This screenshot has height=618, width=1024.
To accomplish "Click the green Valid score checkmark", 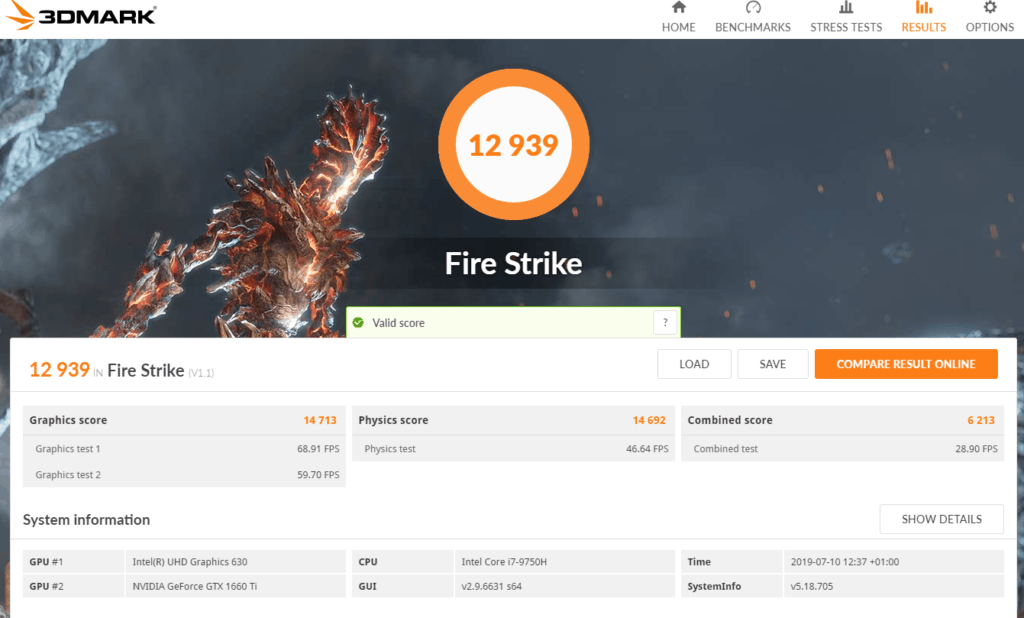I will coord(358,323).
